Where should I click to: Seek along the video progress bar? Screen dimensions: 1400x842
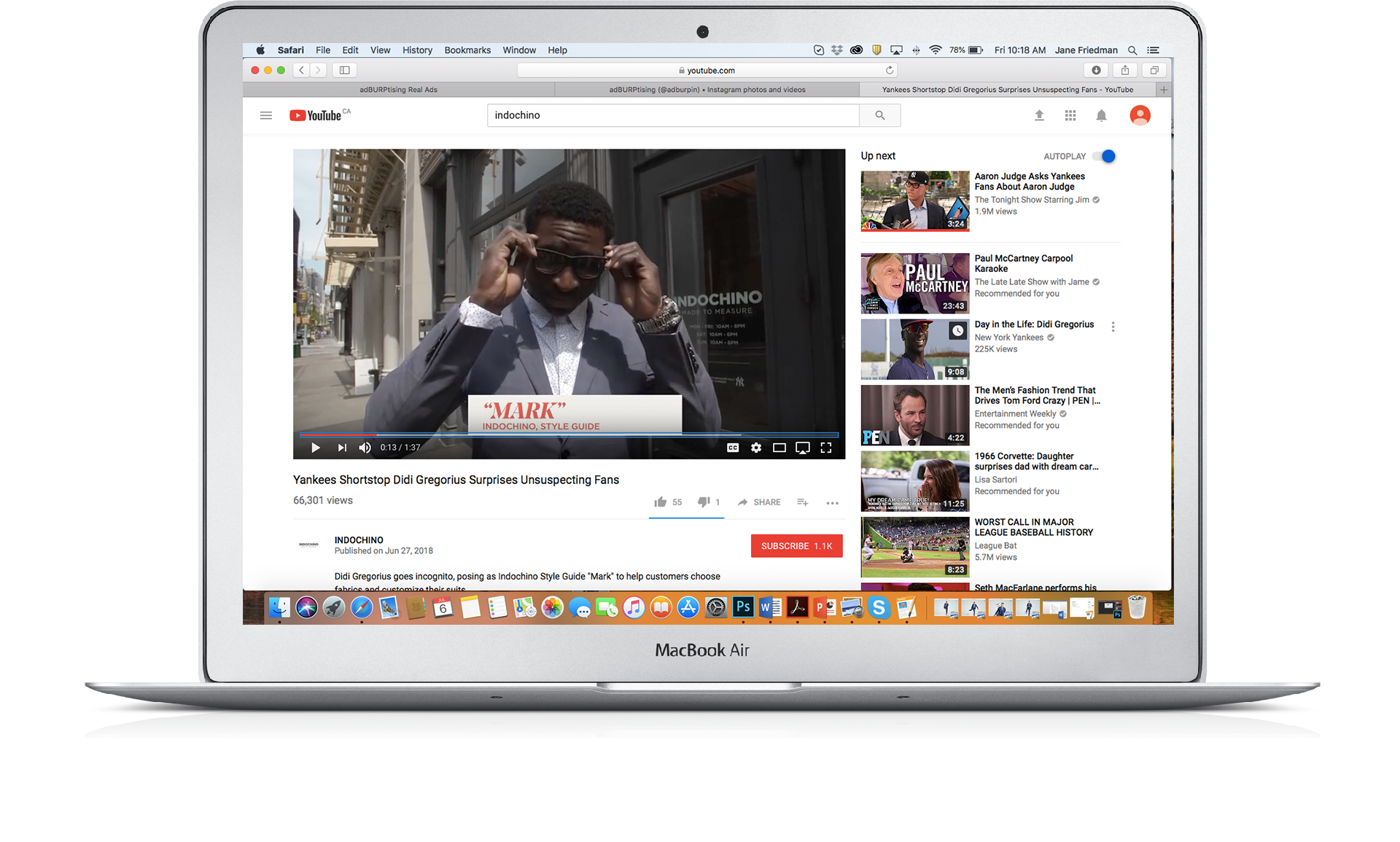click(569, 435)
